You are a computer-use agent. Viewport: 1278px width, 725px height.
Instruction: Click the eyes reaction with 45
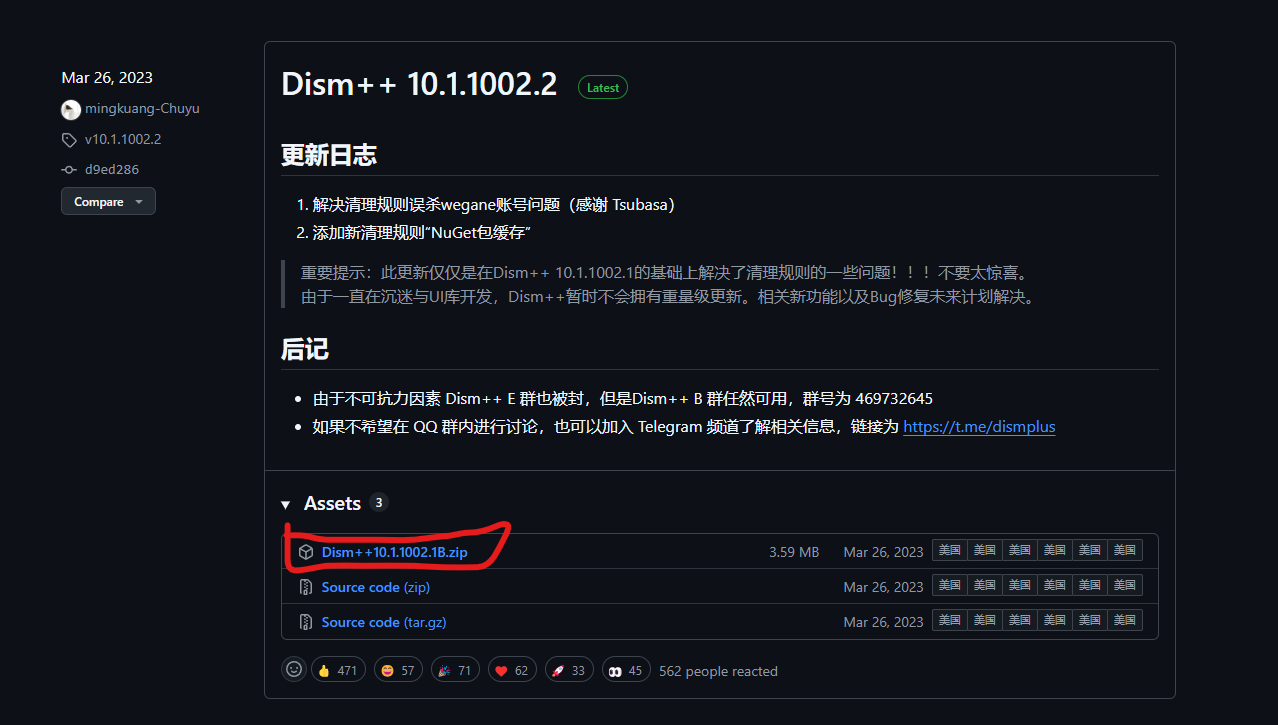click(x=626, y=670)
